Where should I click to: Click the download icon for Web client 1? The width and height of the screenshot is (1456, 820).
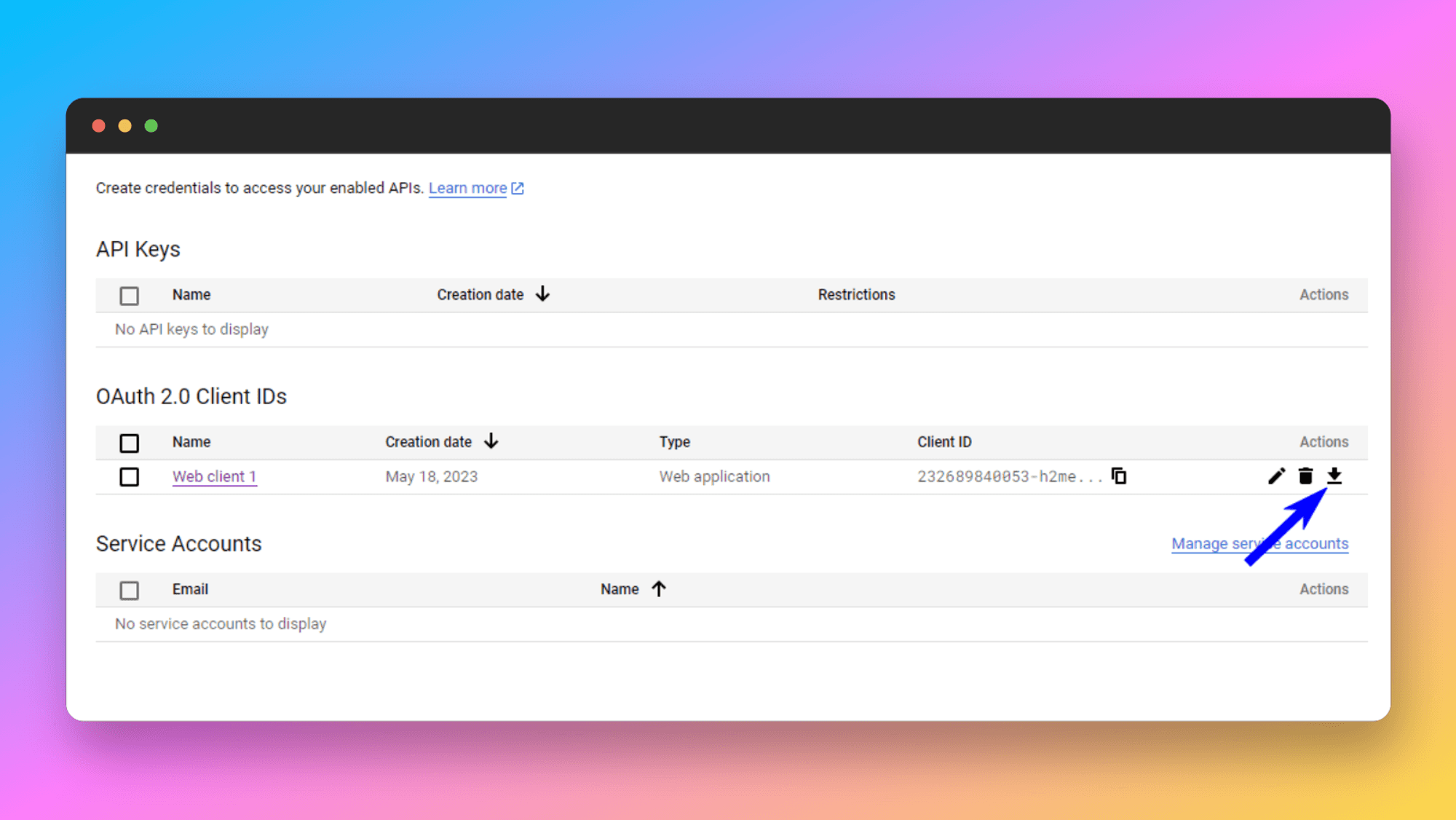[x=1335, y=475]
